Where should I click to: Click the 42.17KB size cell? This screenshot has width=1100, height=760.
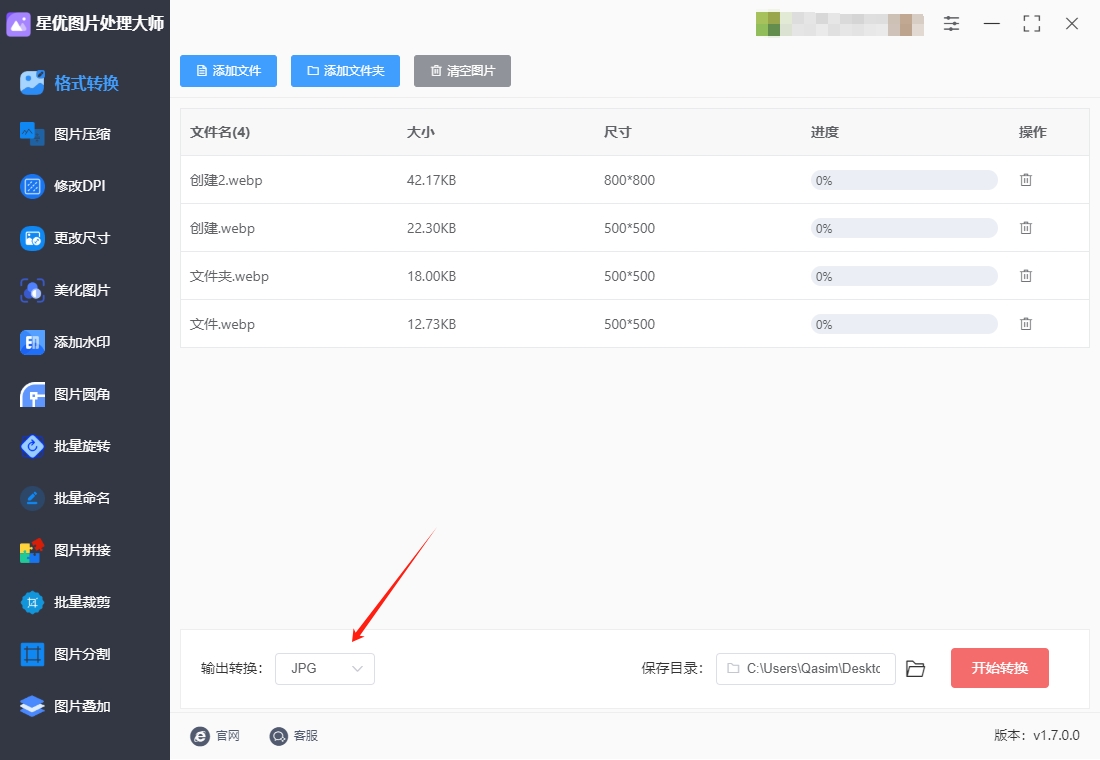[431, 180]
